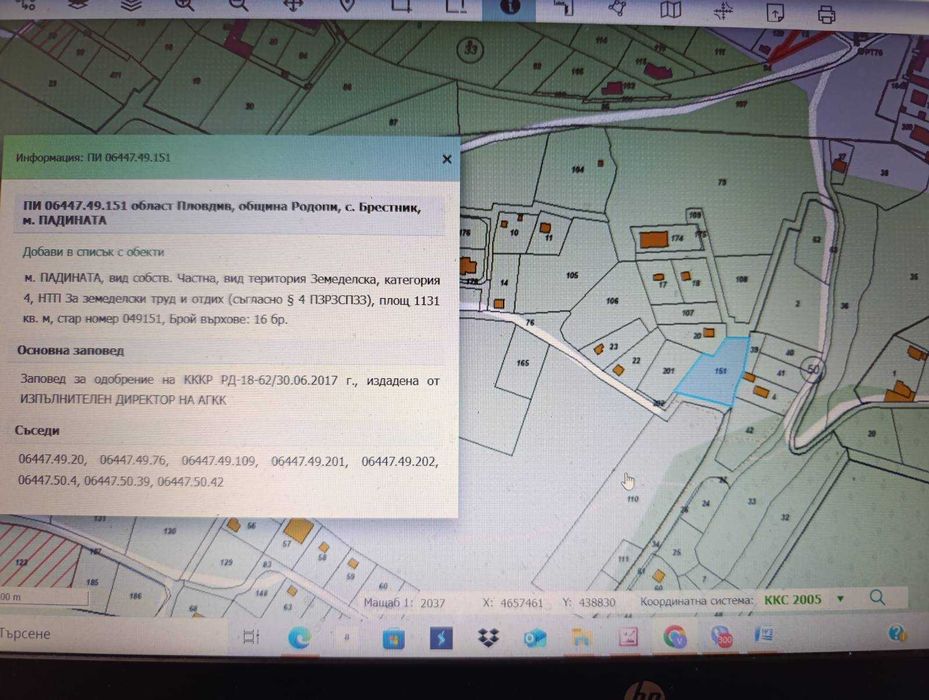
Task: Open neighbor parcel 06447.50.42
Action: tap(191, 481)
